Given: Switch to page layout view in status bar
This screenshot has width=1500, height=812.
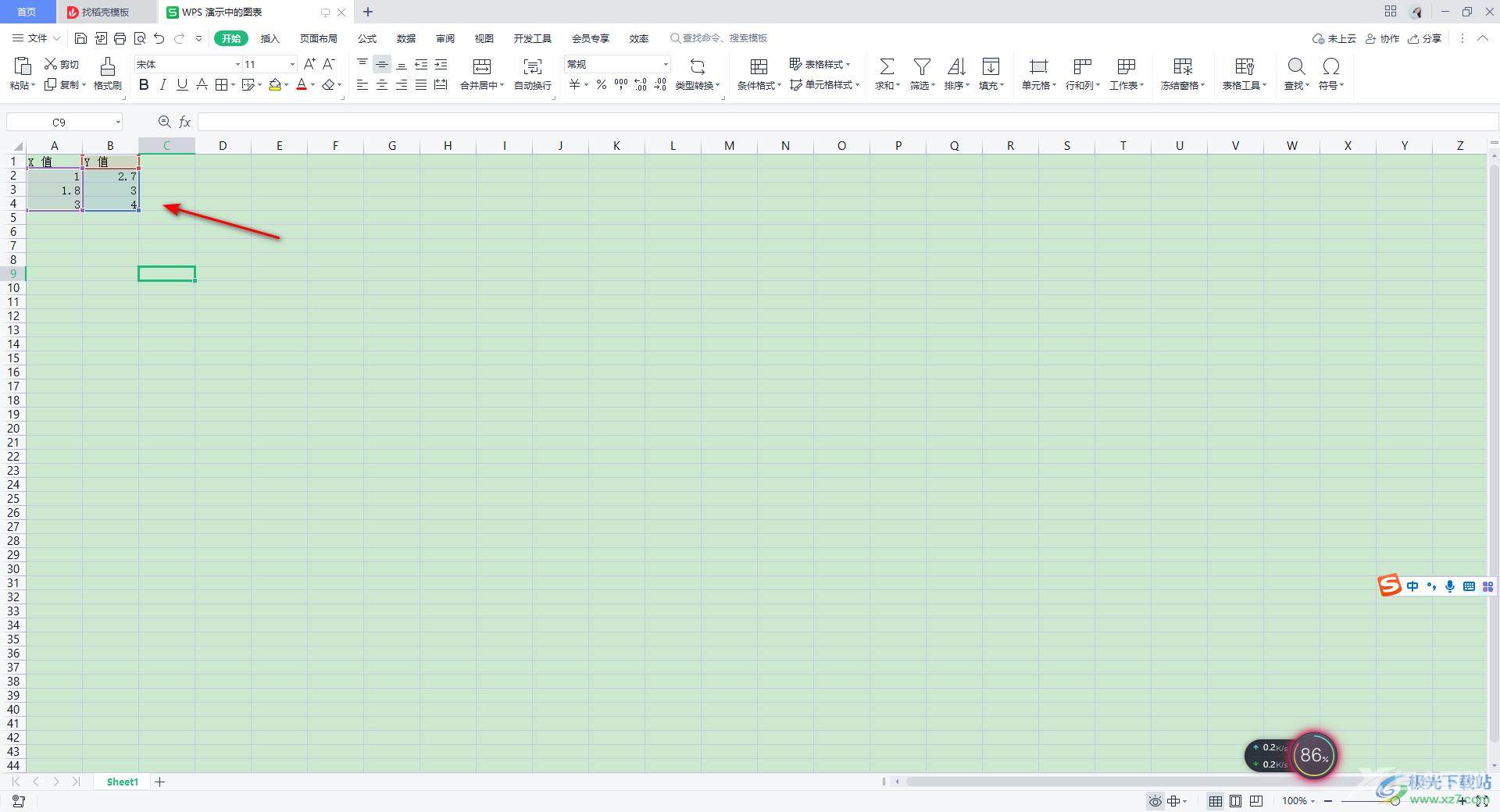Looking at the screenshot, I should (x=1235, y=801).
